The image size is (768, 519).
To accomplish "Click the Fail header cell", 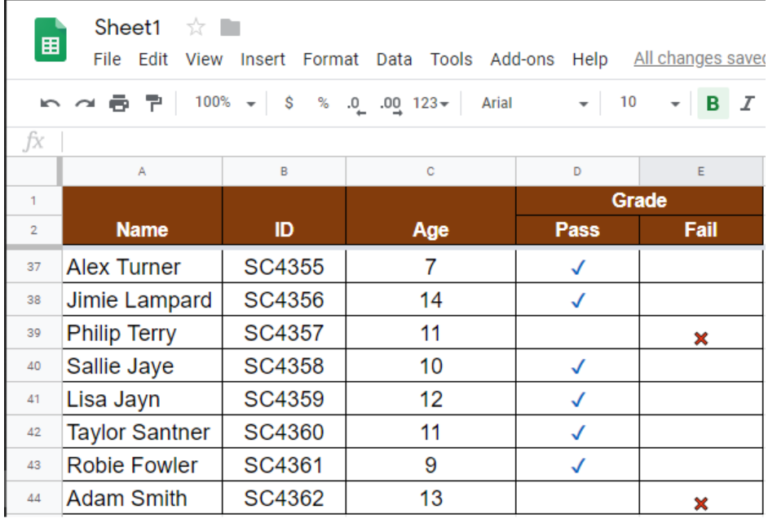I will pos(701,230).
